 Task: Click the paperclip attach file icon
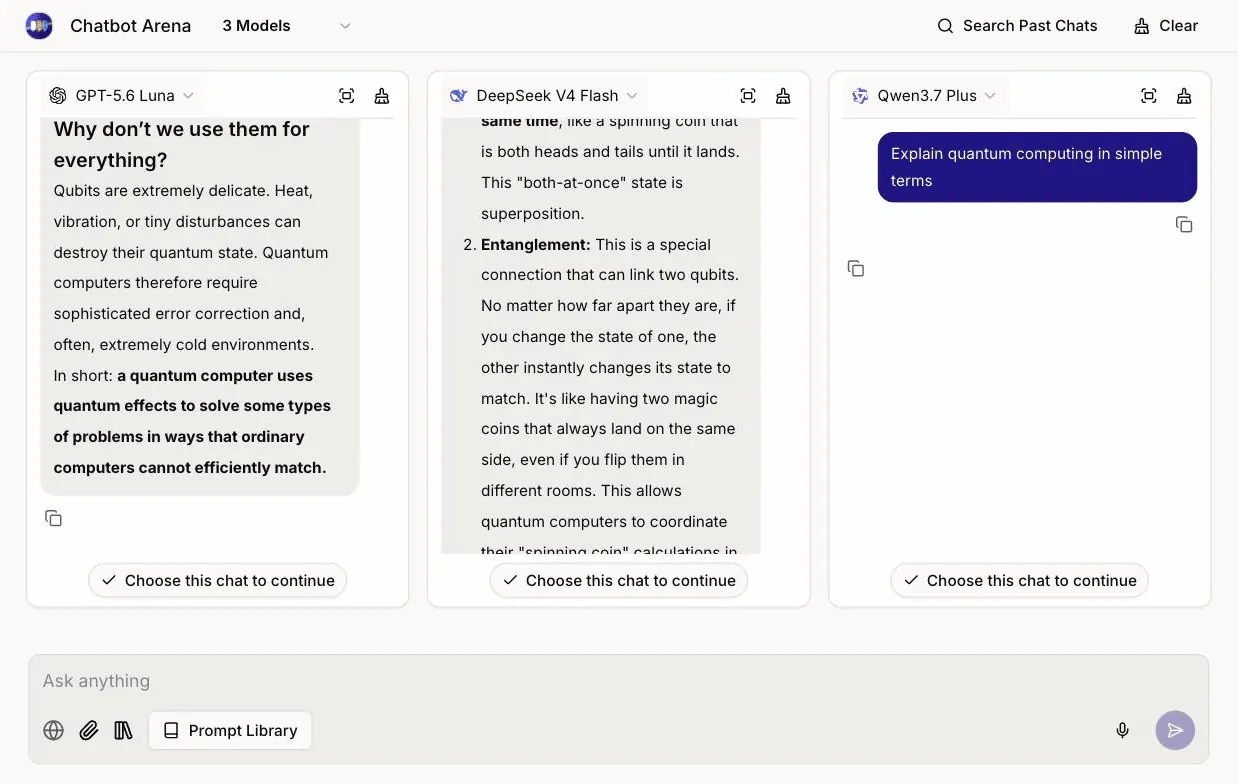(89, 731)
